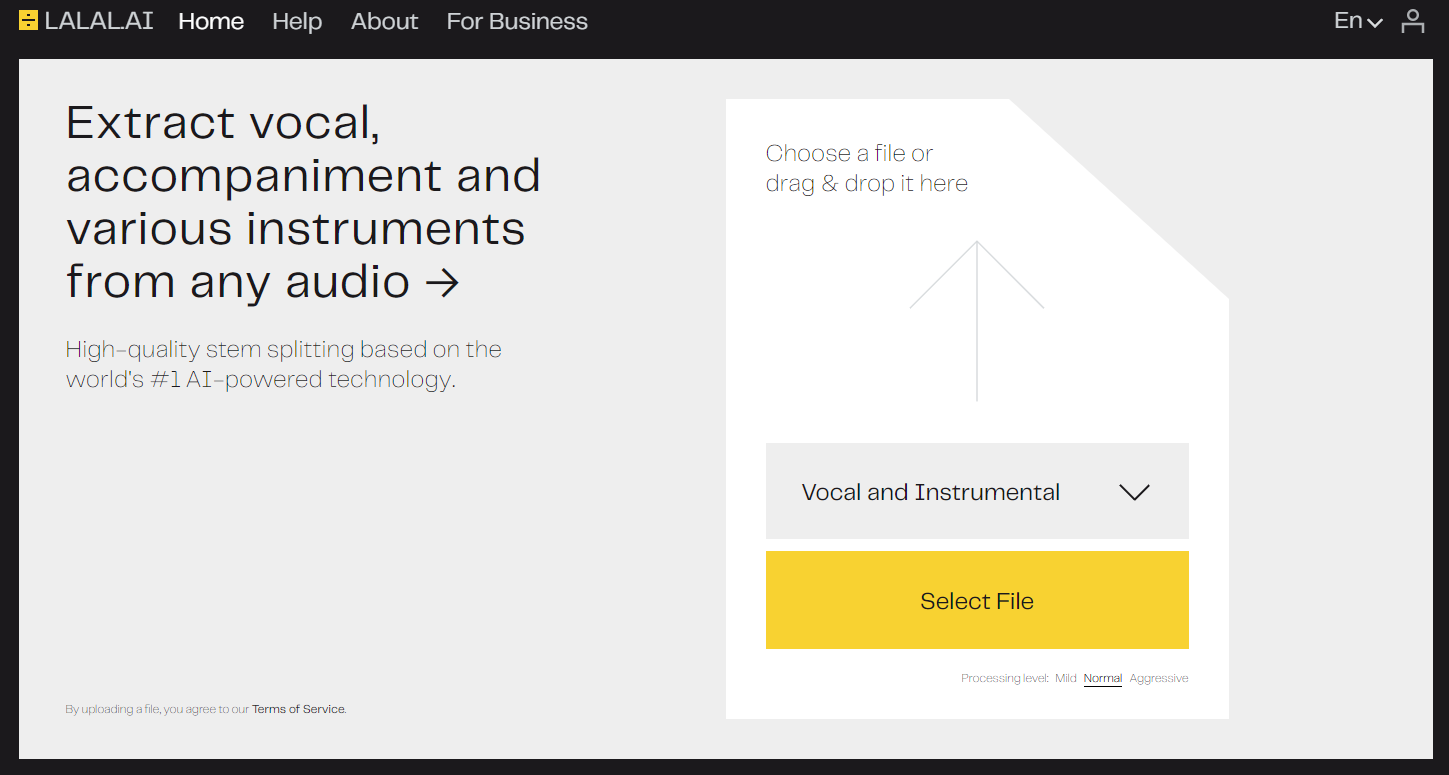Click the down chevron beside En
Viewport: 1449px width, 775px height.
[x=1375, y=23]
